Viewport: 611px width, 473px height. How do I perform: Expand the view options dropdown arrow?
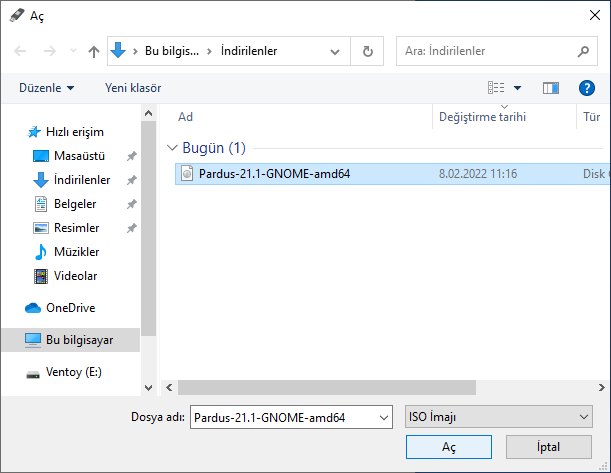[x=516, y=88]
